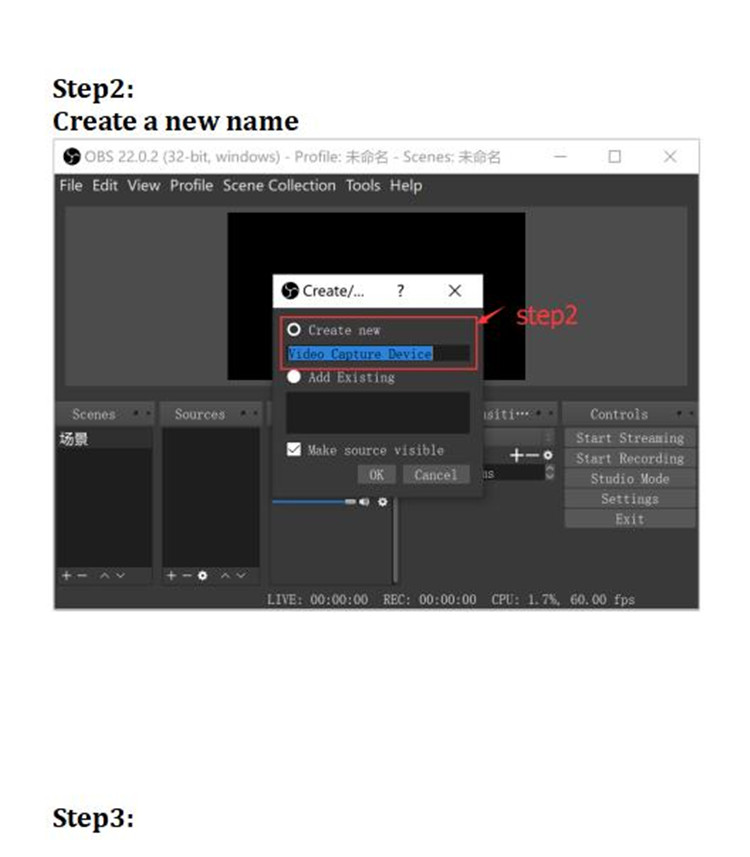
Task: Click the remove scene minus icon
Action: point(82,576)
